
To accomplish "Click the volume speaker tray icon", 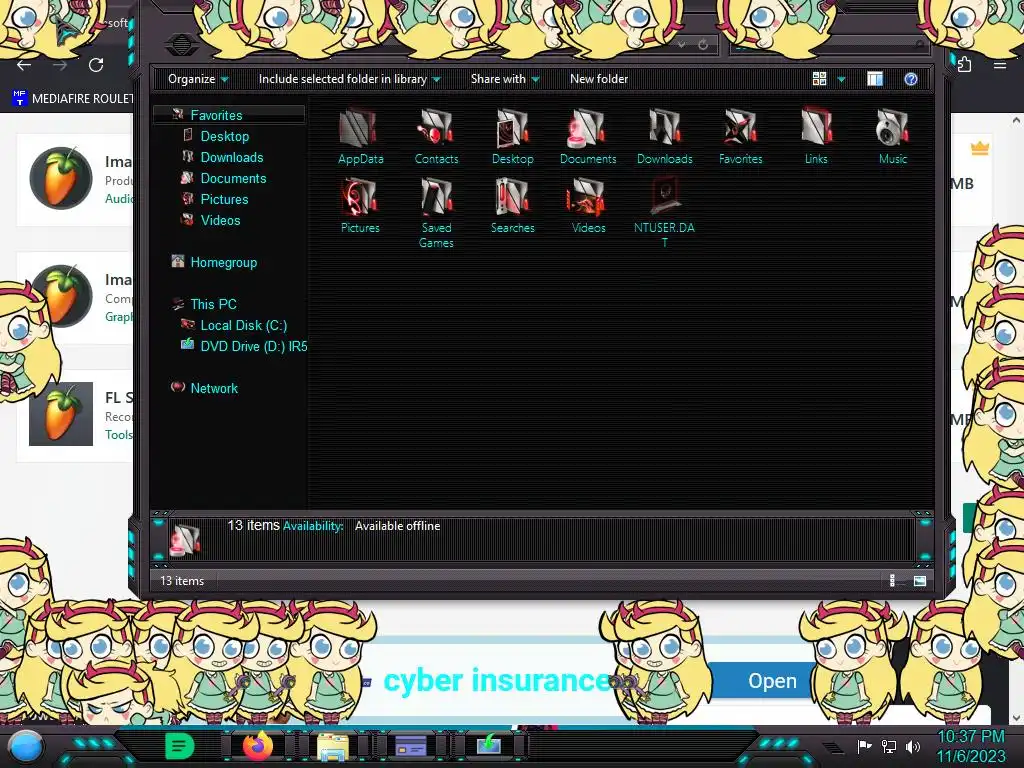I will click(913, 746).
